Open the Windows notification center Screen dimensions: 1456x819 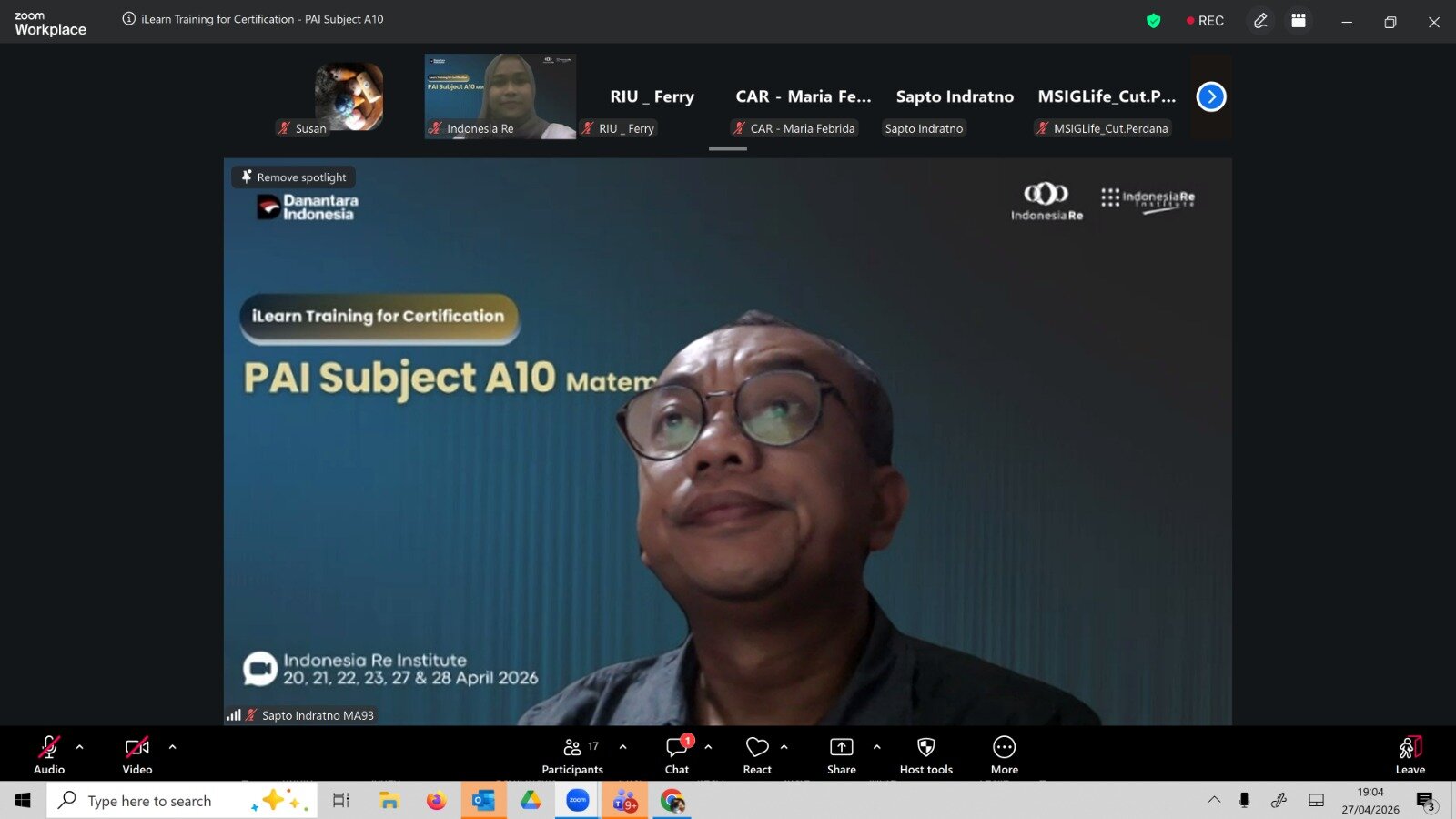pyautogui.click(x=1426, y=801)
